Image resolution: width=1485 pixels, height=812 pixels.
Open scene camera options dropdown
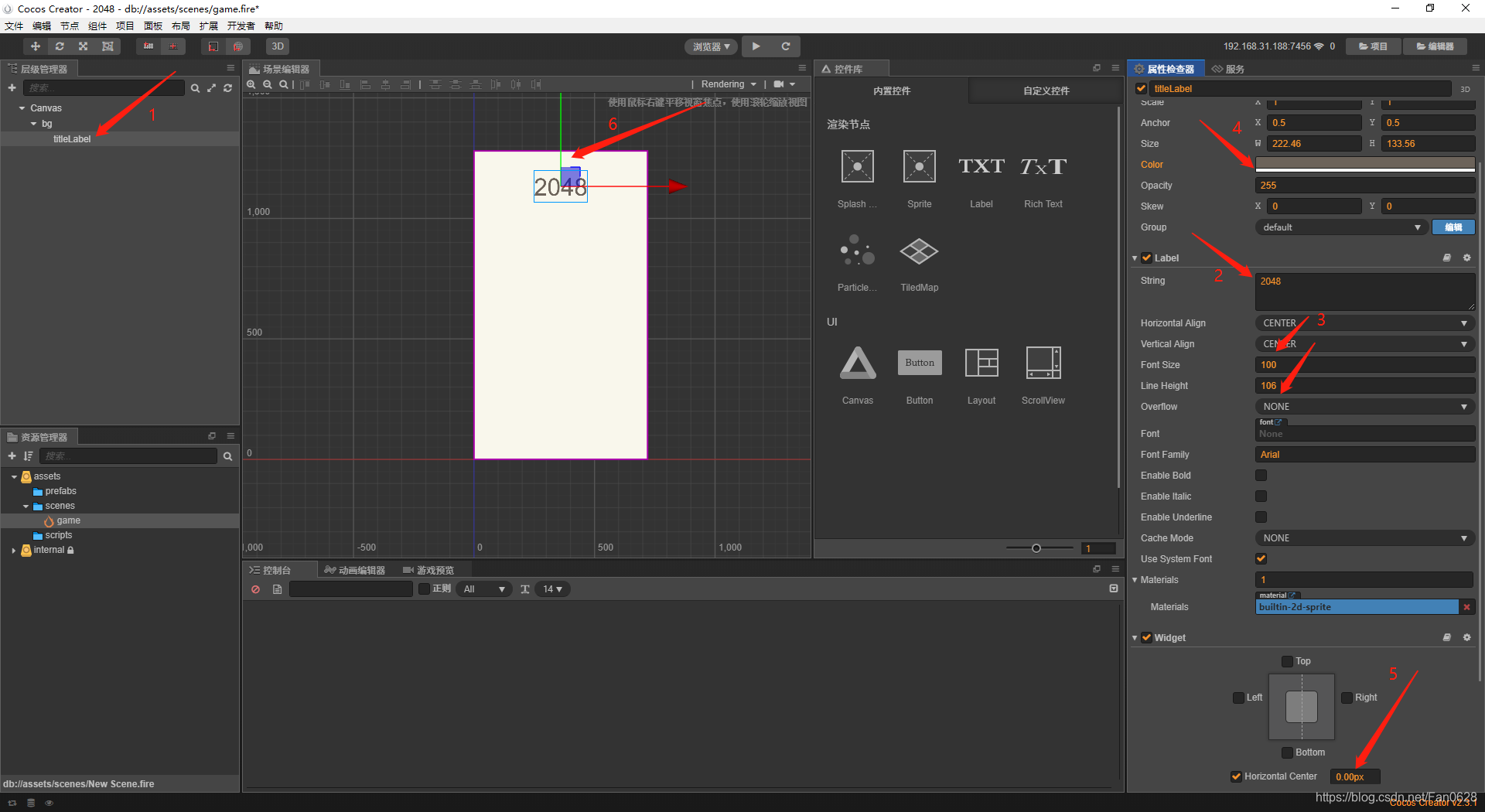pyautogui.click(x=784, y=84)
